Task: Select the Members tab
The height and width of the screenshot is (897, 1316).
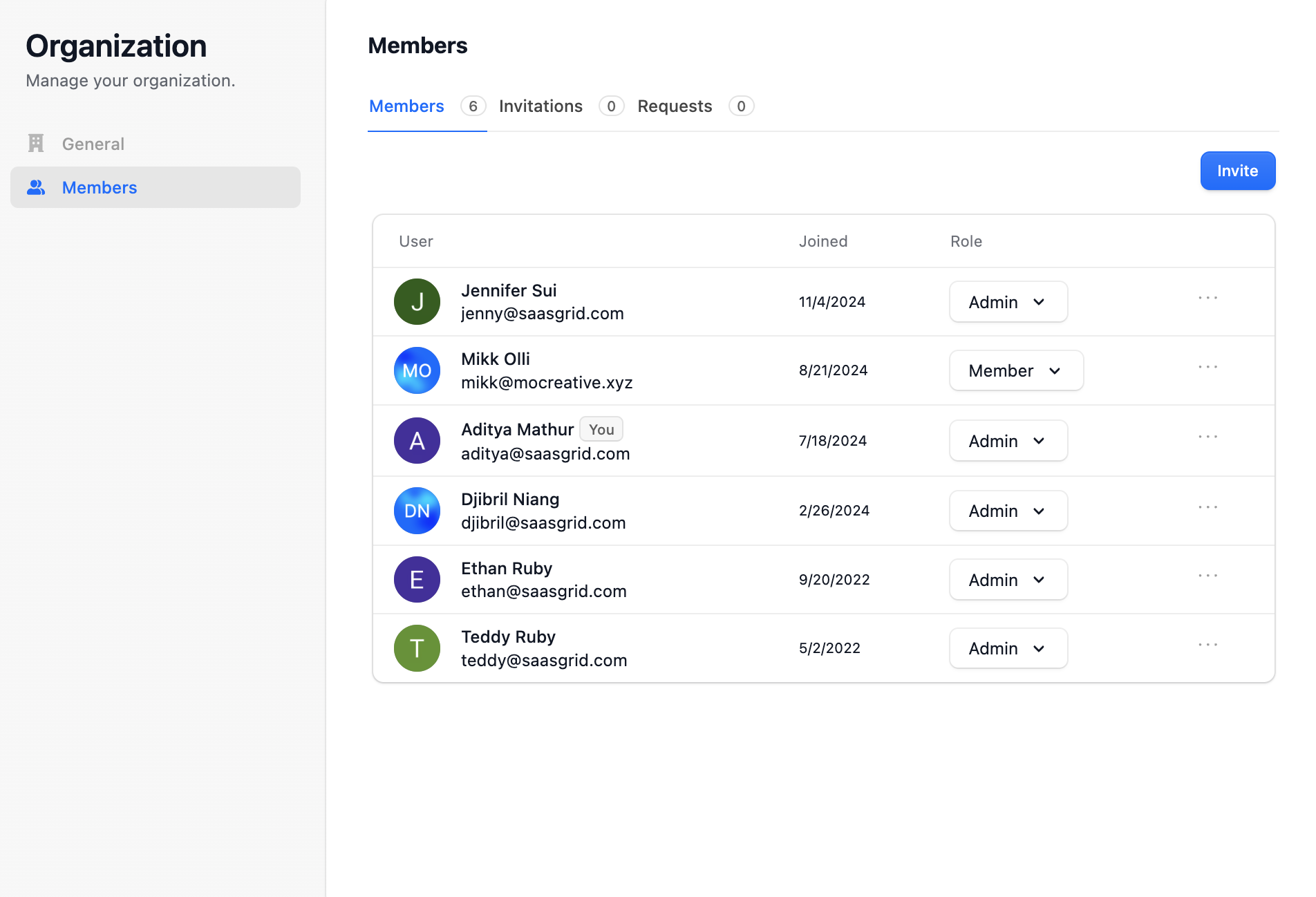Action: (406, 106)
